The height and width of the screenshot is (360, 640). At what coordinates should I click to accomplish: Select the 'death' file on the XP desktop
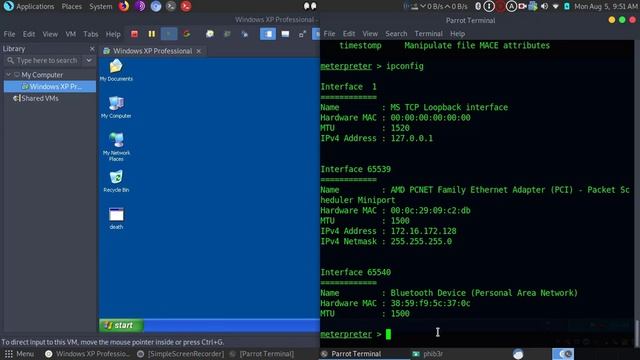[x=116, y=218]
